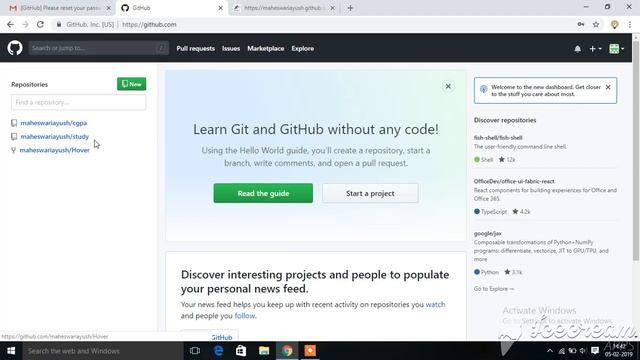Click Search the web and Windows box
Image resolution: width=640 pixels, height=360 pixels.
coord(103,351)
